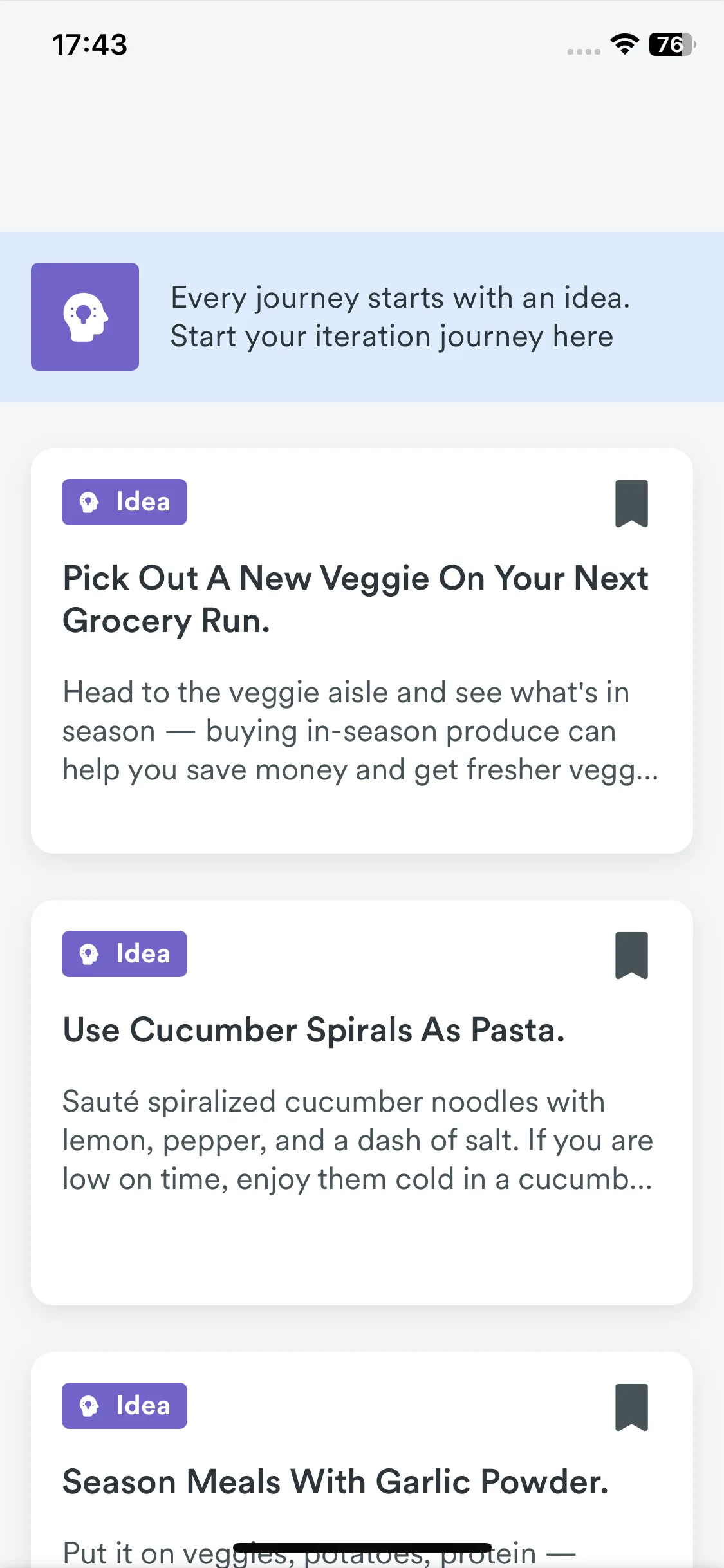Expand truncated cucumber noodles description text

point(358,1141)
